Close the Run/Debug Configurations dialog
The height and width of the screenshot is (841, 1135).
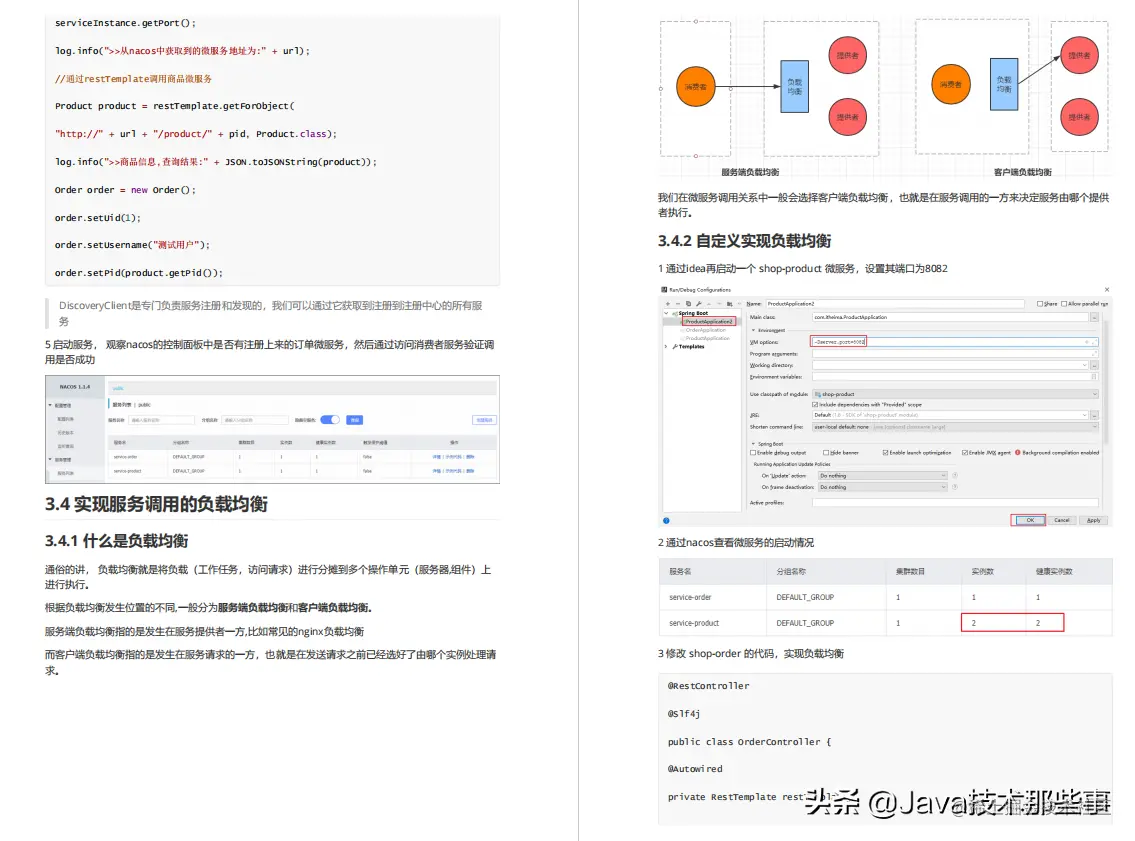[x=1106, y=290]
